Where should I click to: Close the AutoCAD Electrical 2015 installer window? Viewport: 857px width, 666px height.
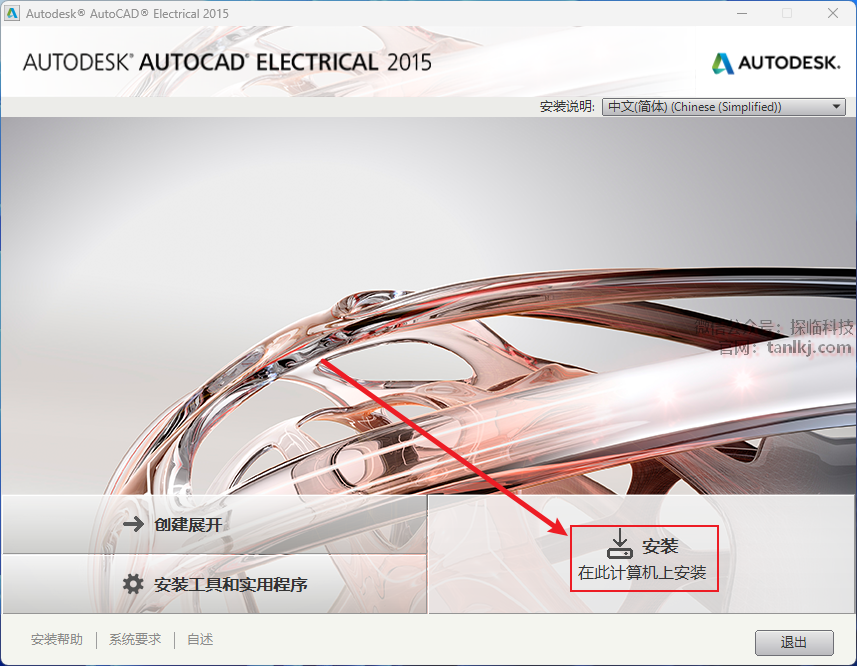coord(832,13)
